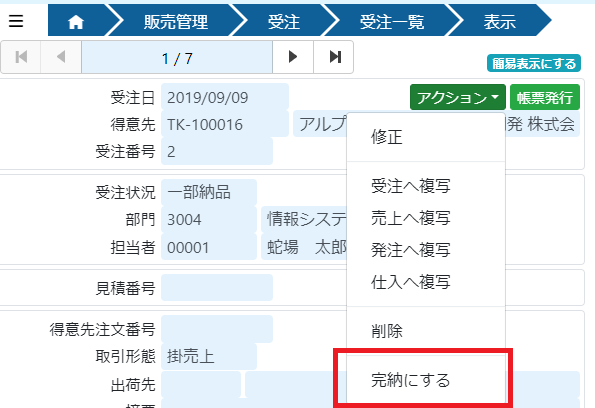
Task: Click the 帳票発行 button
Action: (x=545, y=97)
